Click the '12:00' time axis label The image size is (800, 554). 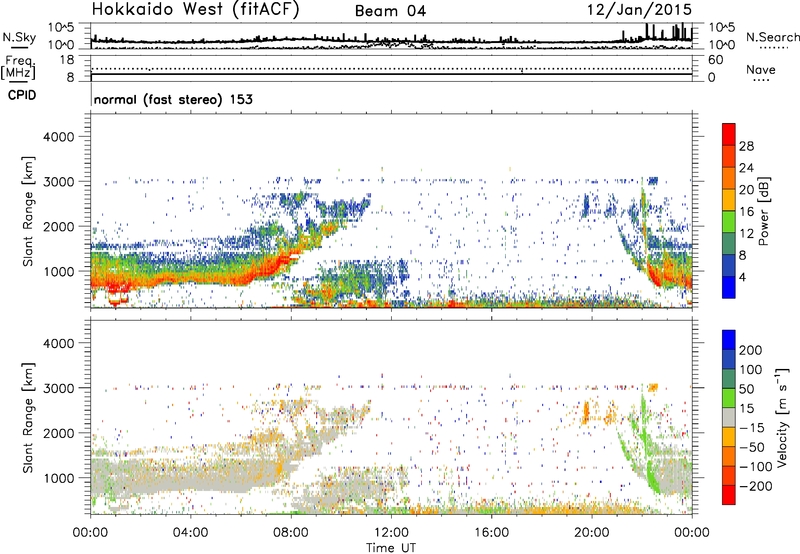click(x=391, y=533)
